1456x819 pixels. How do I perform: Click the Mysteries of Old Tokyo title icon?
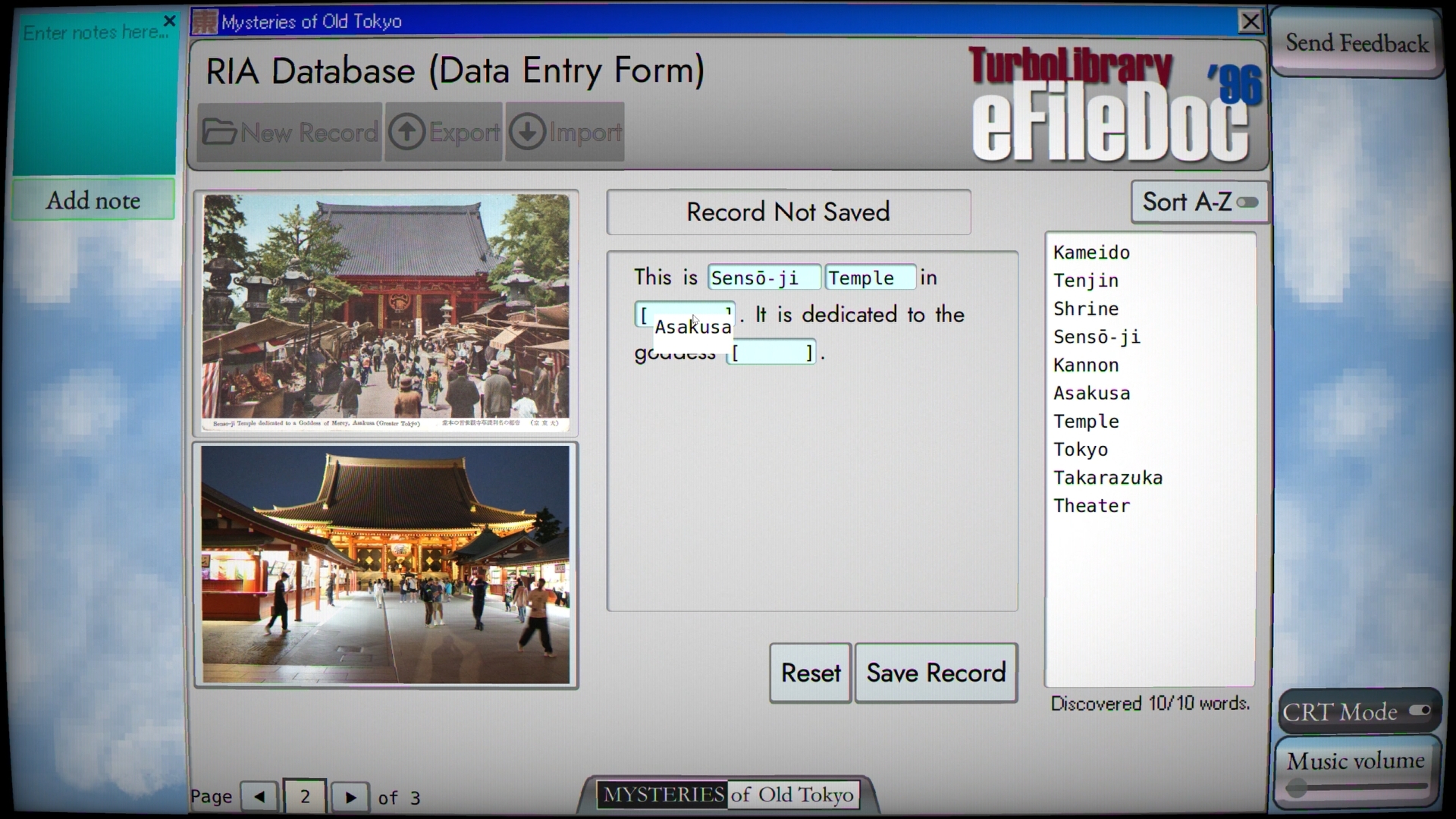tap(204, 21)
